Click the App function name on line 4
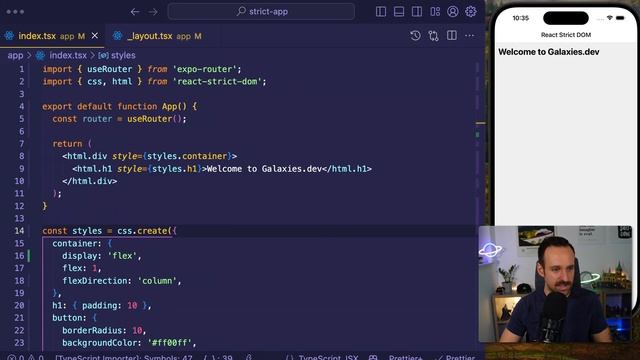The image size is (640, 360). 169,106
